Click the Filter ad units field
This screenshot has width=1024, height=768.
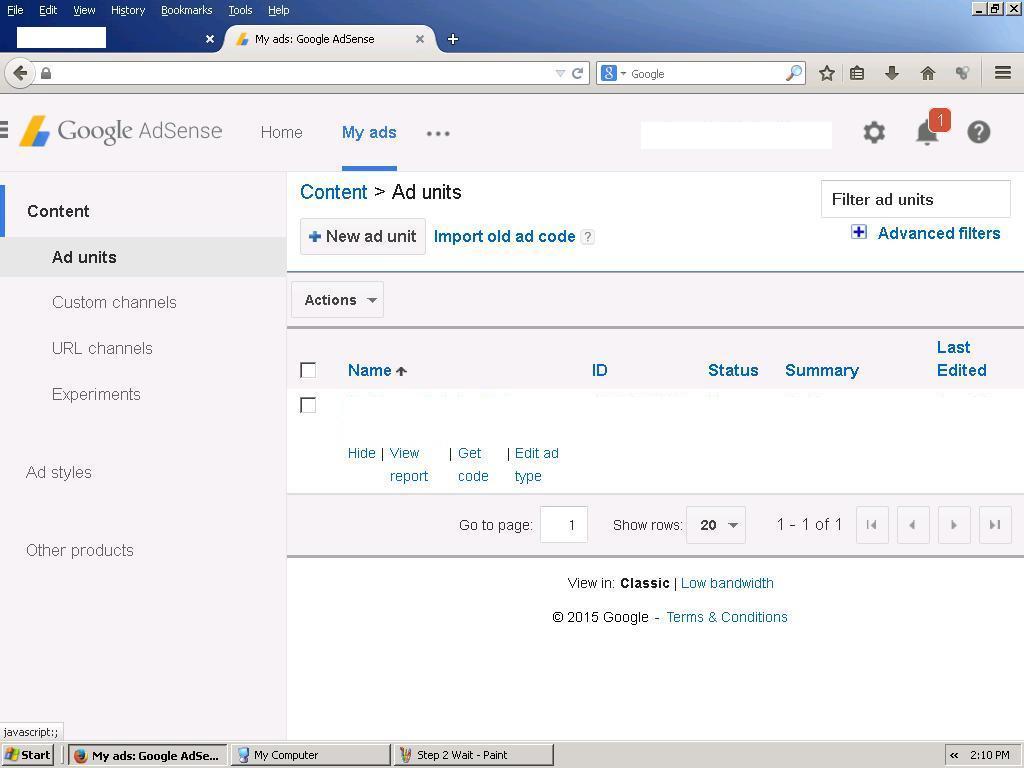pyautogui.click(x=916, y=199)
